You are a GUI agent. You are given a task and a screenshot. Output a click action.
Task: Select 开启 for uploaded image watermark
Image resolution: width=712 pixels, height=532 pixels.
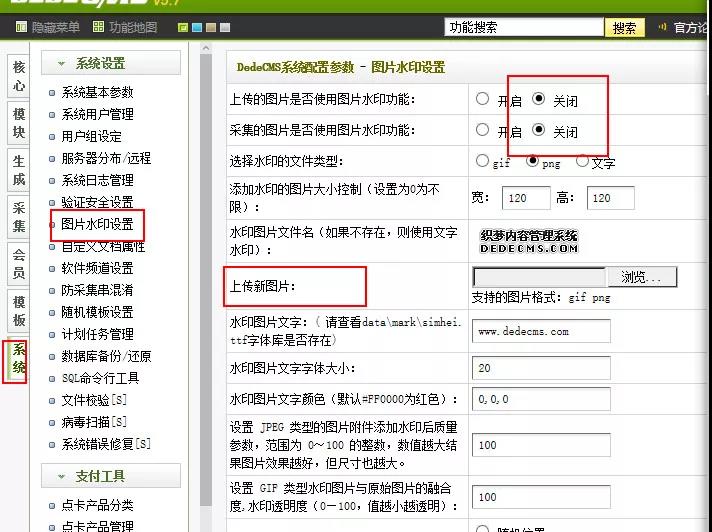pos(482,99)
